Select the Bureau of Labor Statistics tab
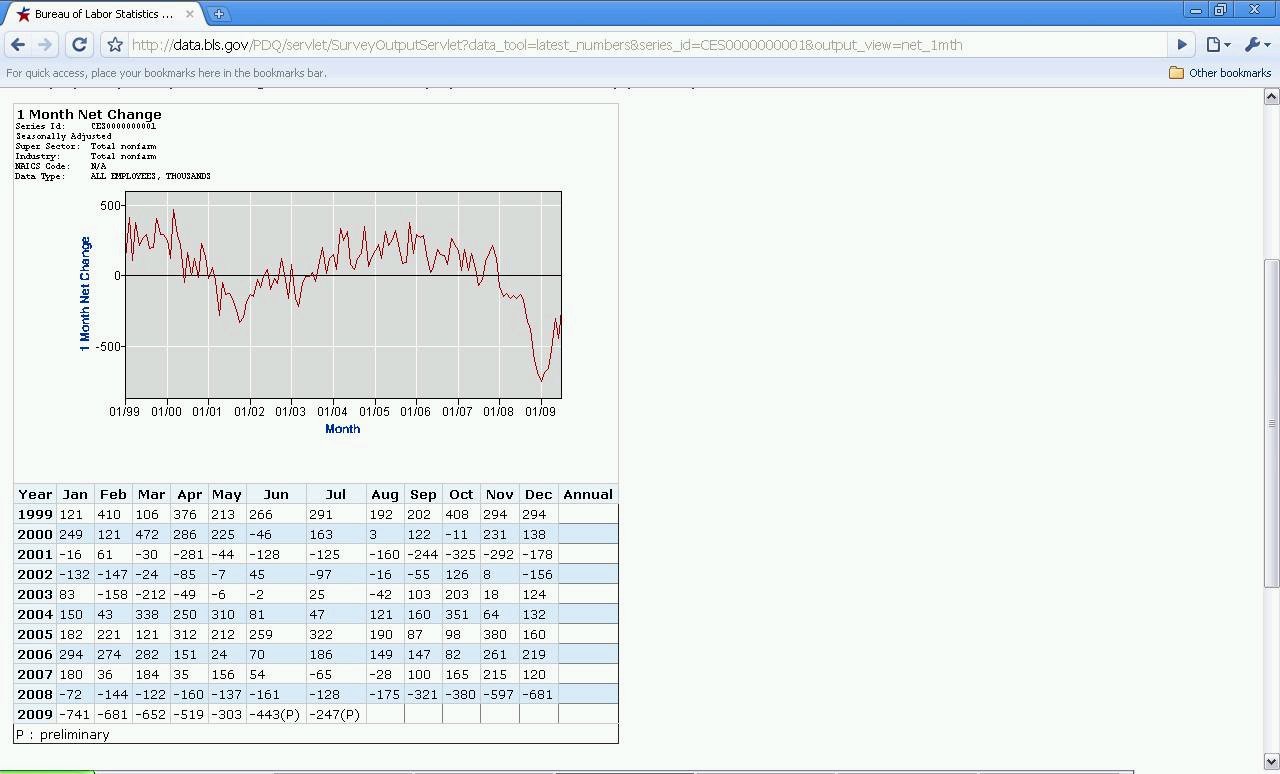The height and width of the screenshot is (774, 1280). (x=103, y=14)
